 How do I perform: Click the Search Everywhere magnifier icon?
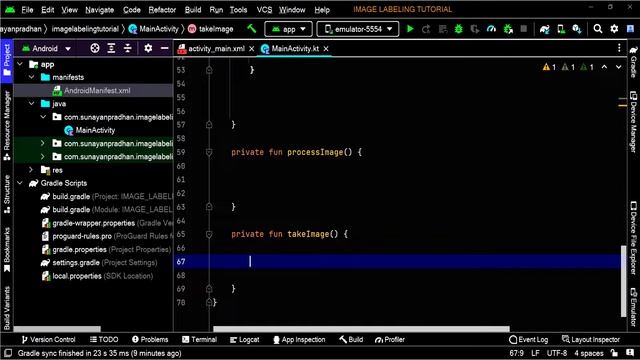click(598, 29)
